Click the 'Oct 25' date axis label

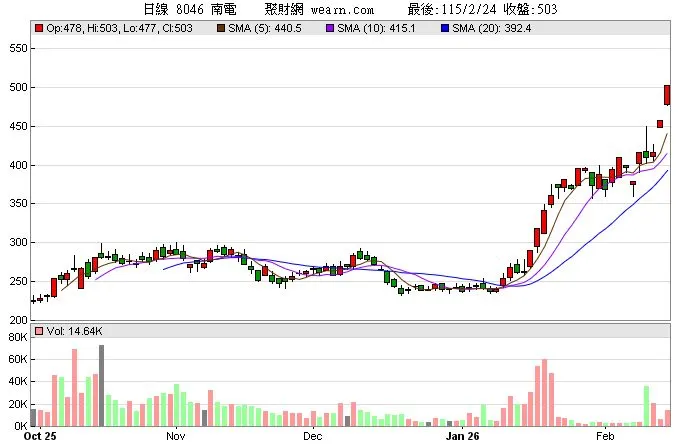coord(40,436)
